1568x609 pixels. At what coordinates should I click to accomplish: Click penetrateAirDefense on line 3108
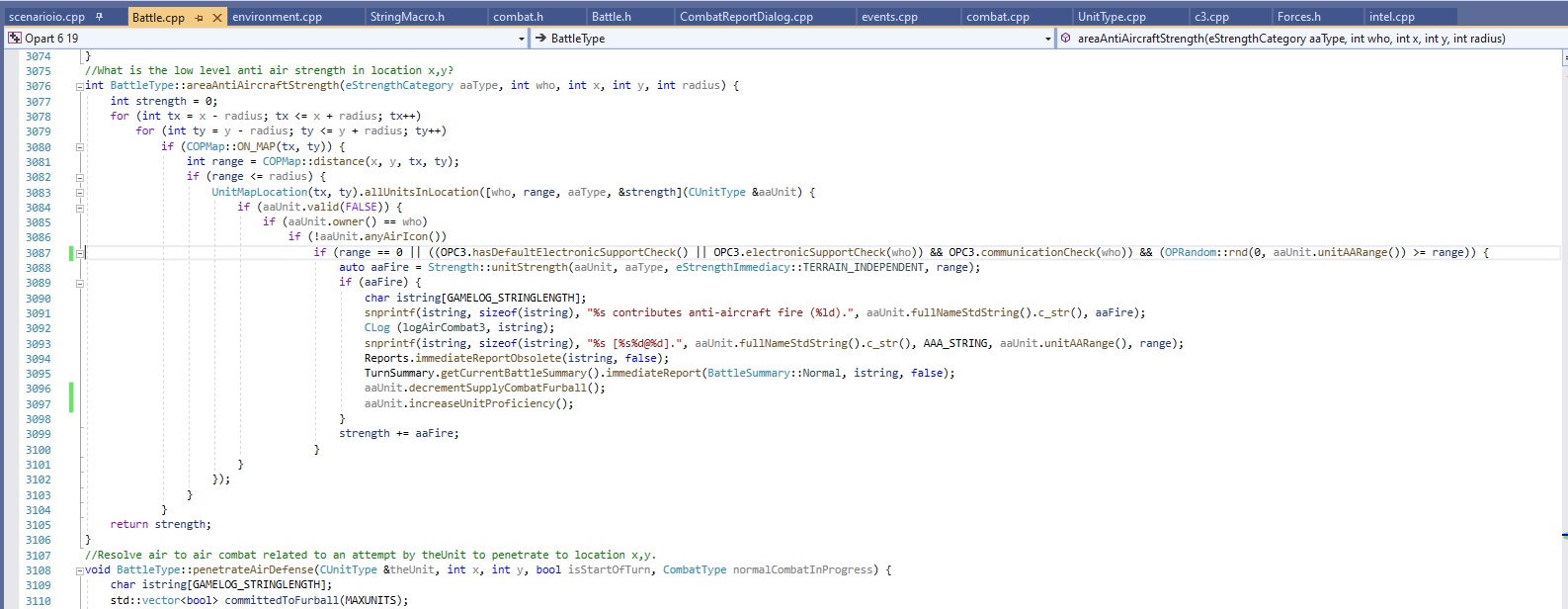pyautogui.click(x=253, y=570)
